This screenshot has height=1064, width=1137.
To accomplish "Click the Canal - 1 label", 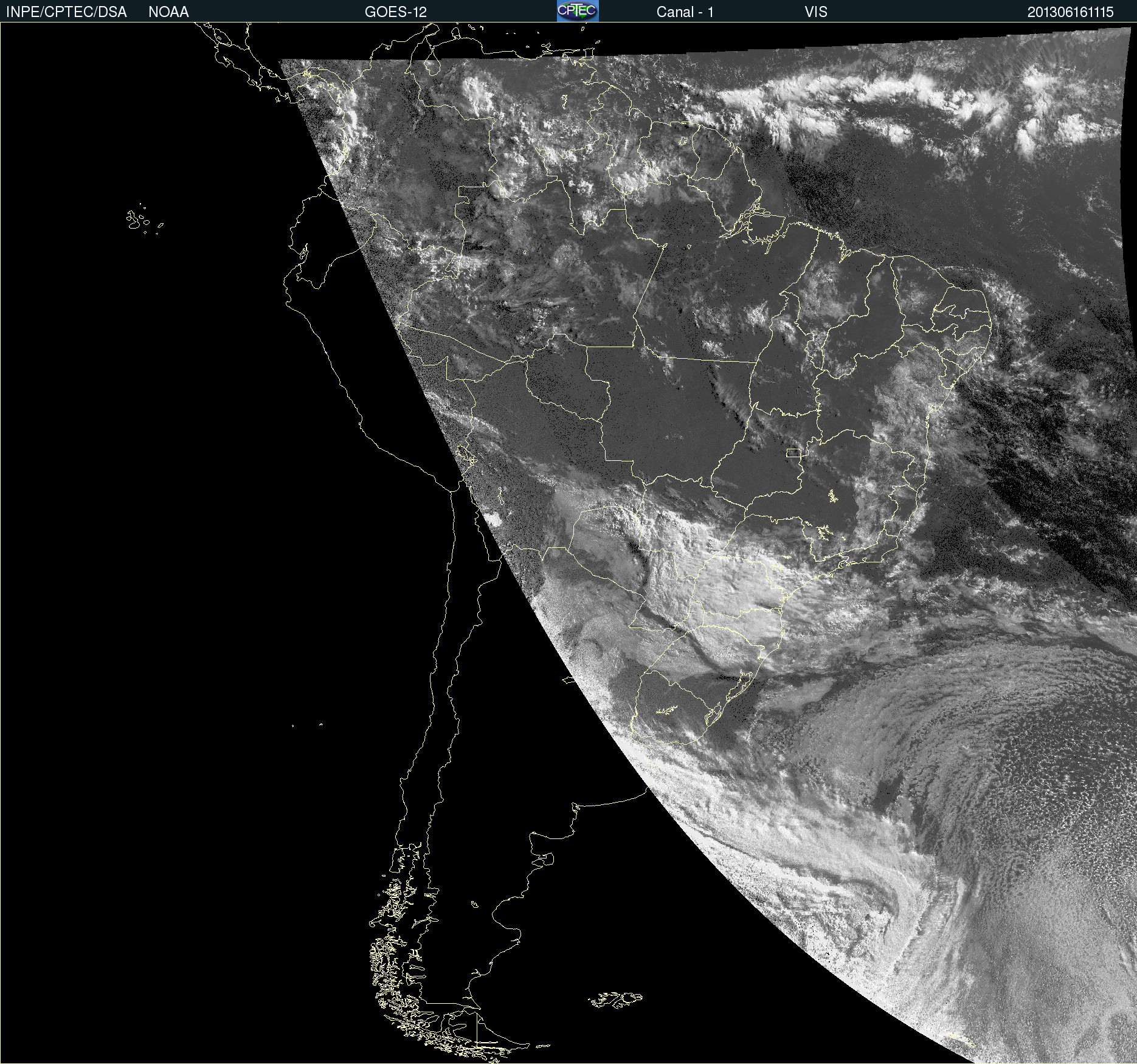I will (685, 12).
